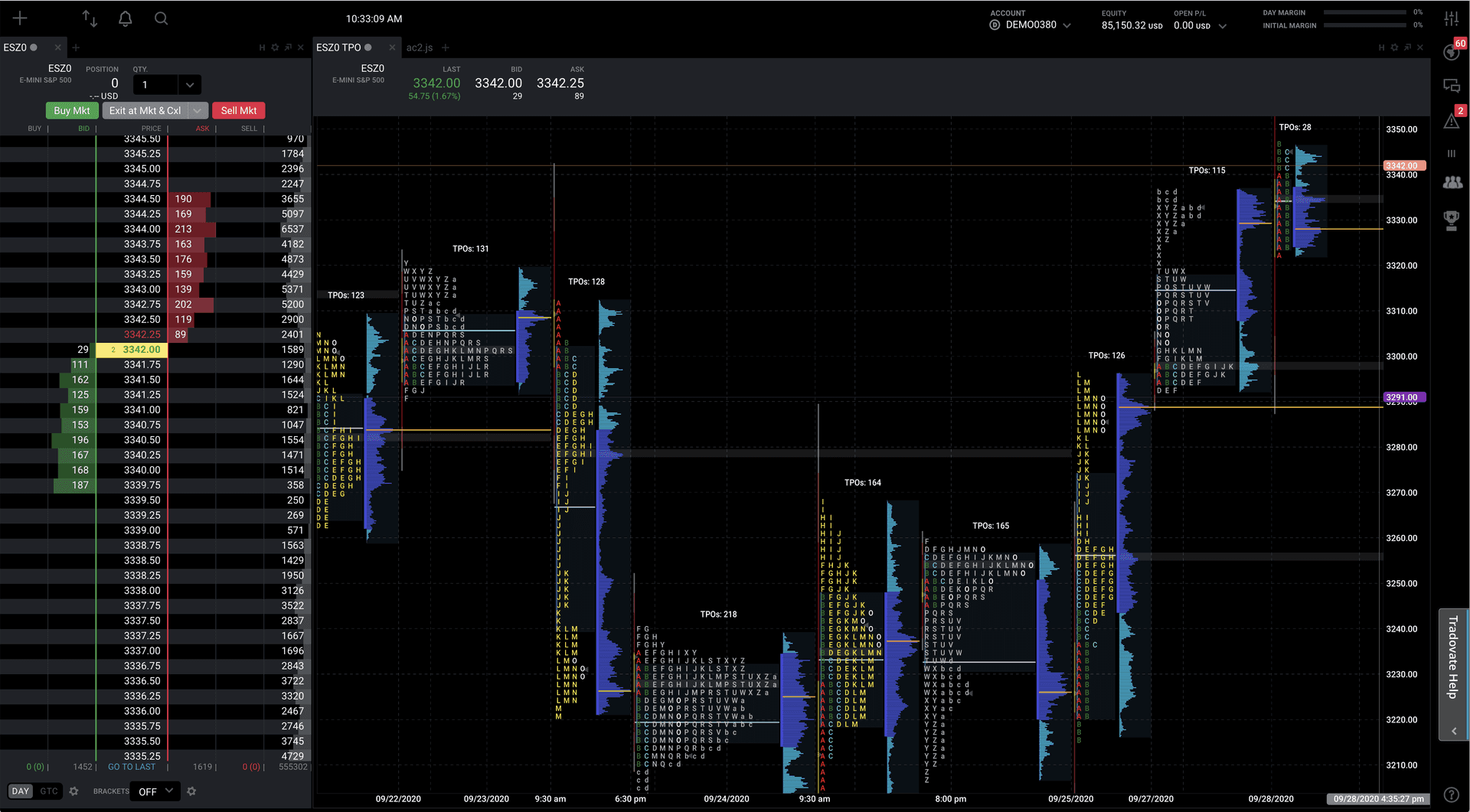The image size is (1470, 812).
Task: Select DAY time-in-force toggle
Action: 21,791
